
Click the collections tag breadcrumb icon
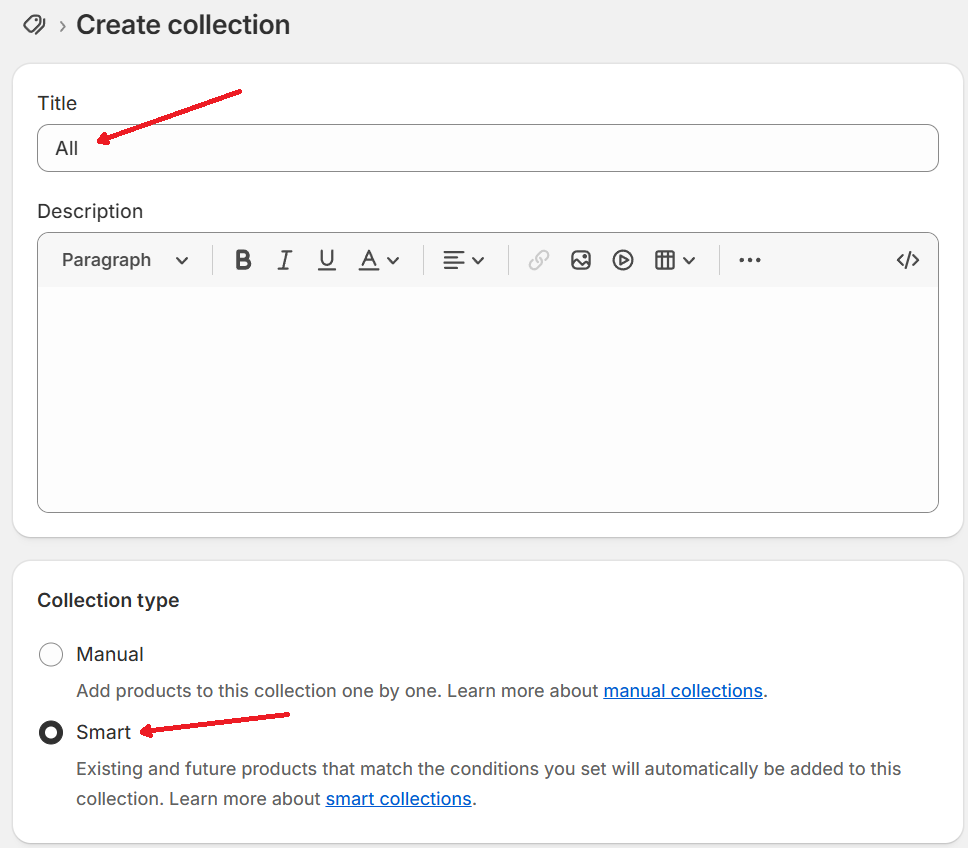point(35,25)
